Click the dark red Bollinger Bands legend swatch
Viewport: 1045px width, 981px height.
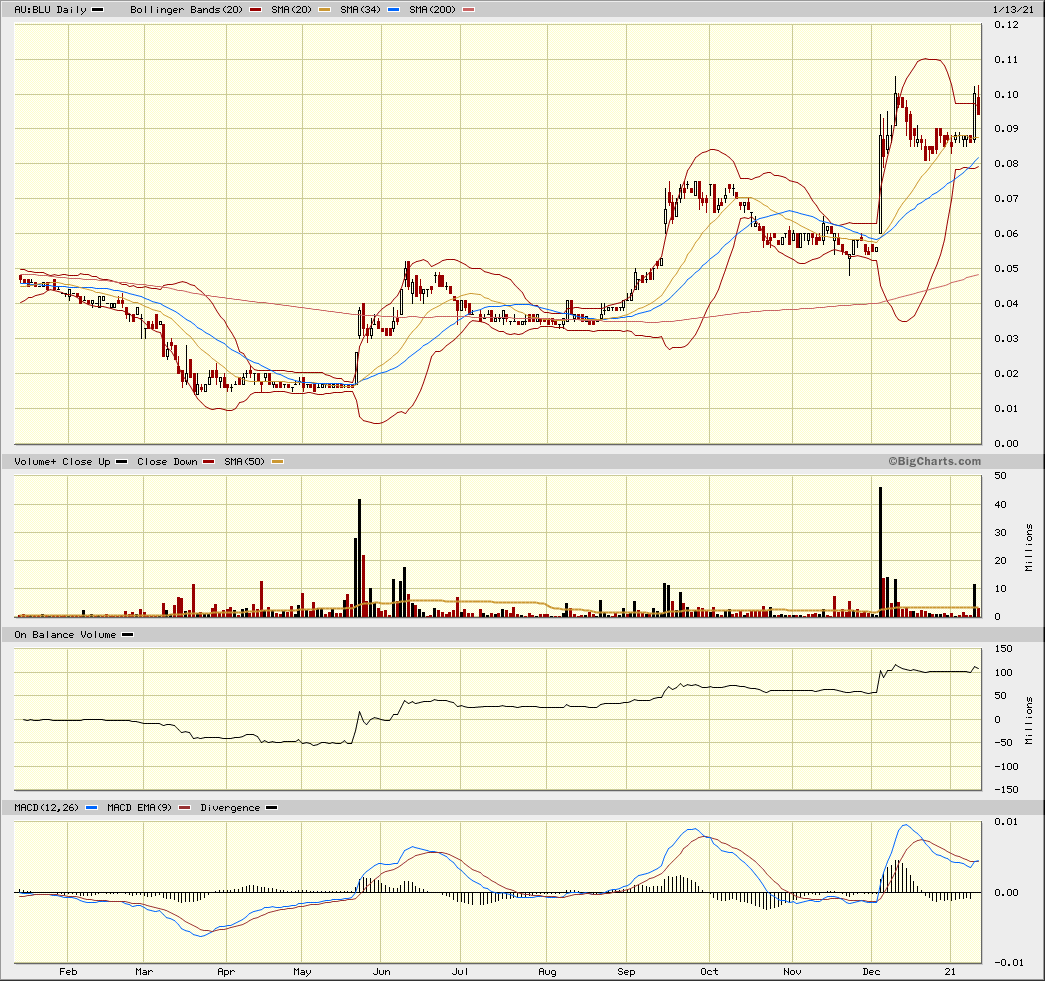(x=254, y=9)
